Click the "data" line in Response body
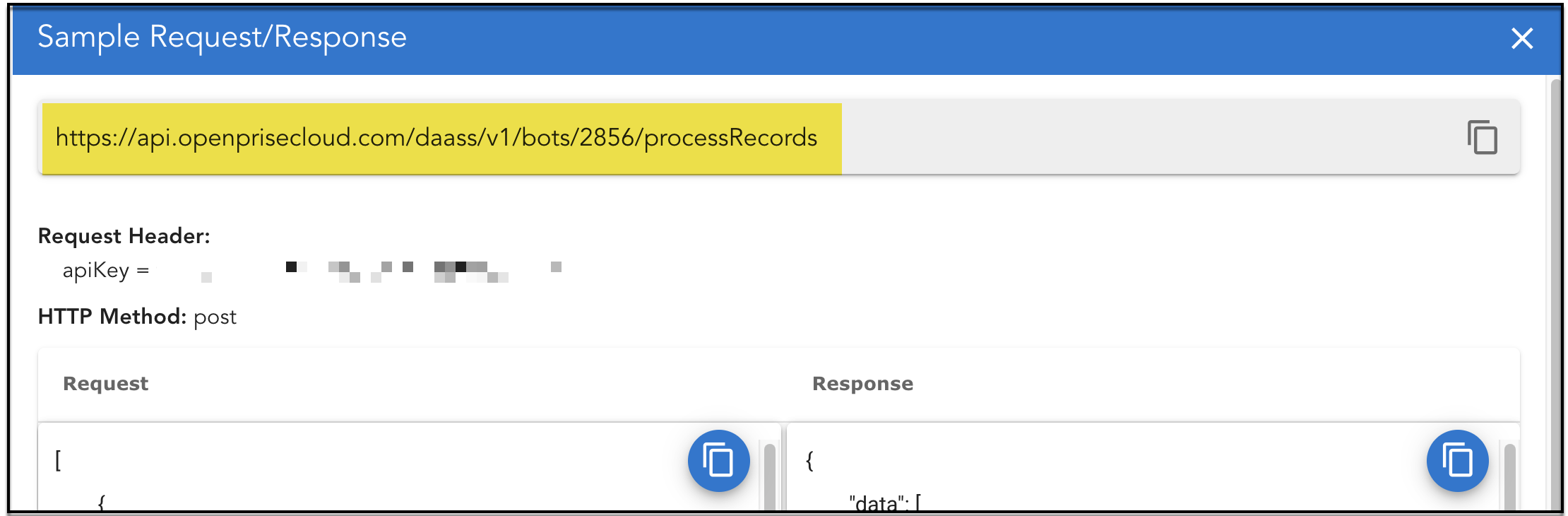 pos(884,503)
